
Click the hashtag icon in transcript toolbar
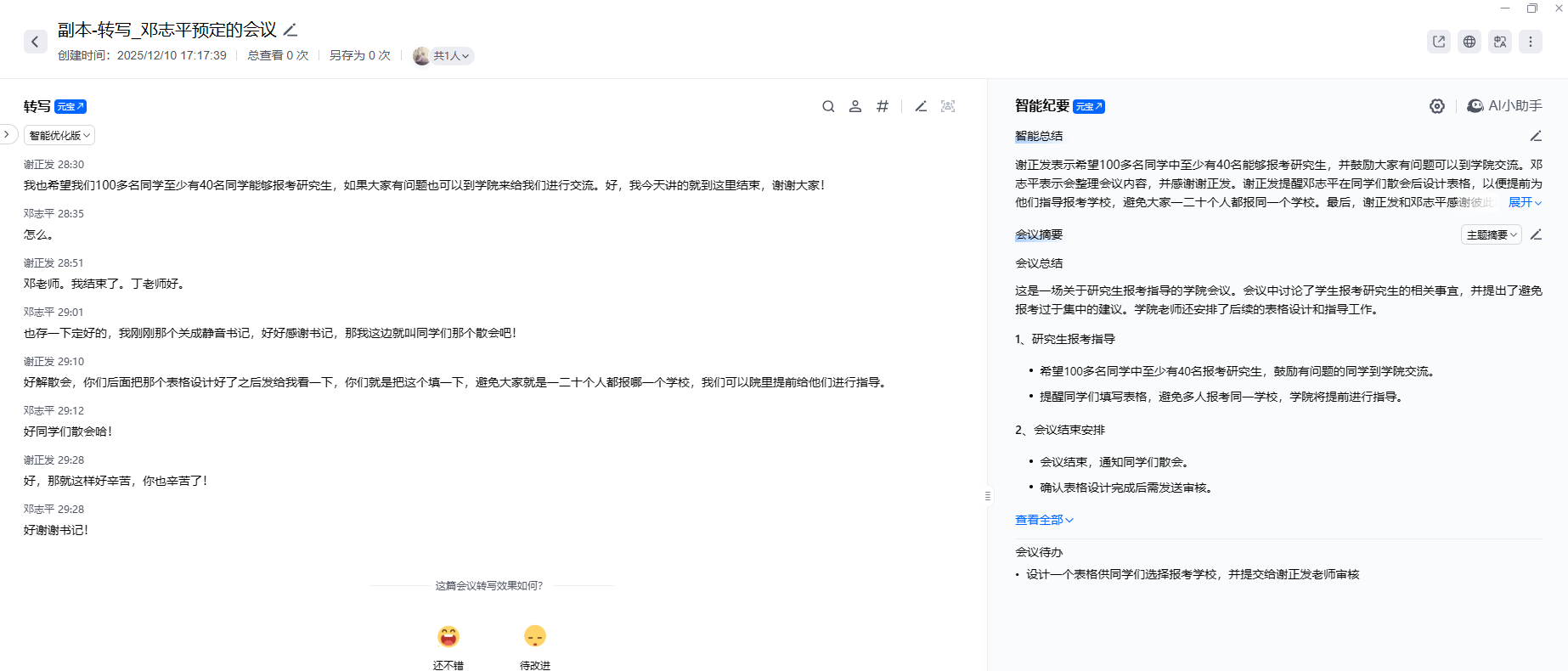pyautogui.click(x=883, y=106)
